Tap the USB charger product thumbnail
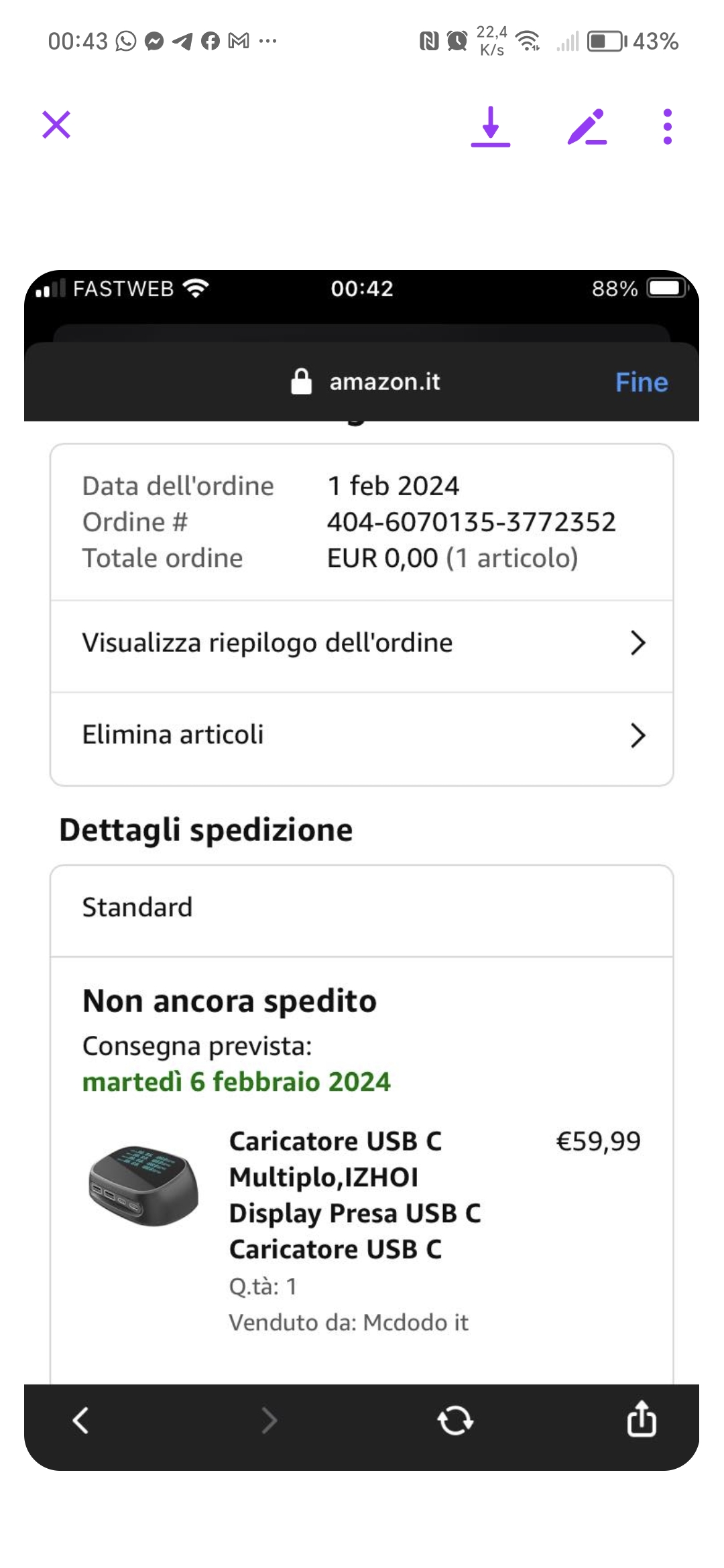The height and width of the screenshot is (1568, 724). [x=143, y=1185]
